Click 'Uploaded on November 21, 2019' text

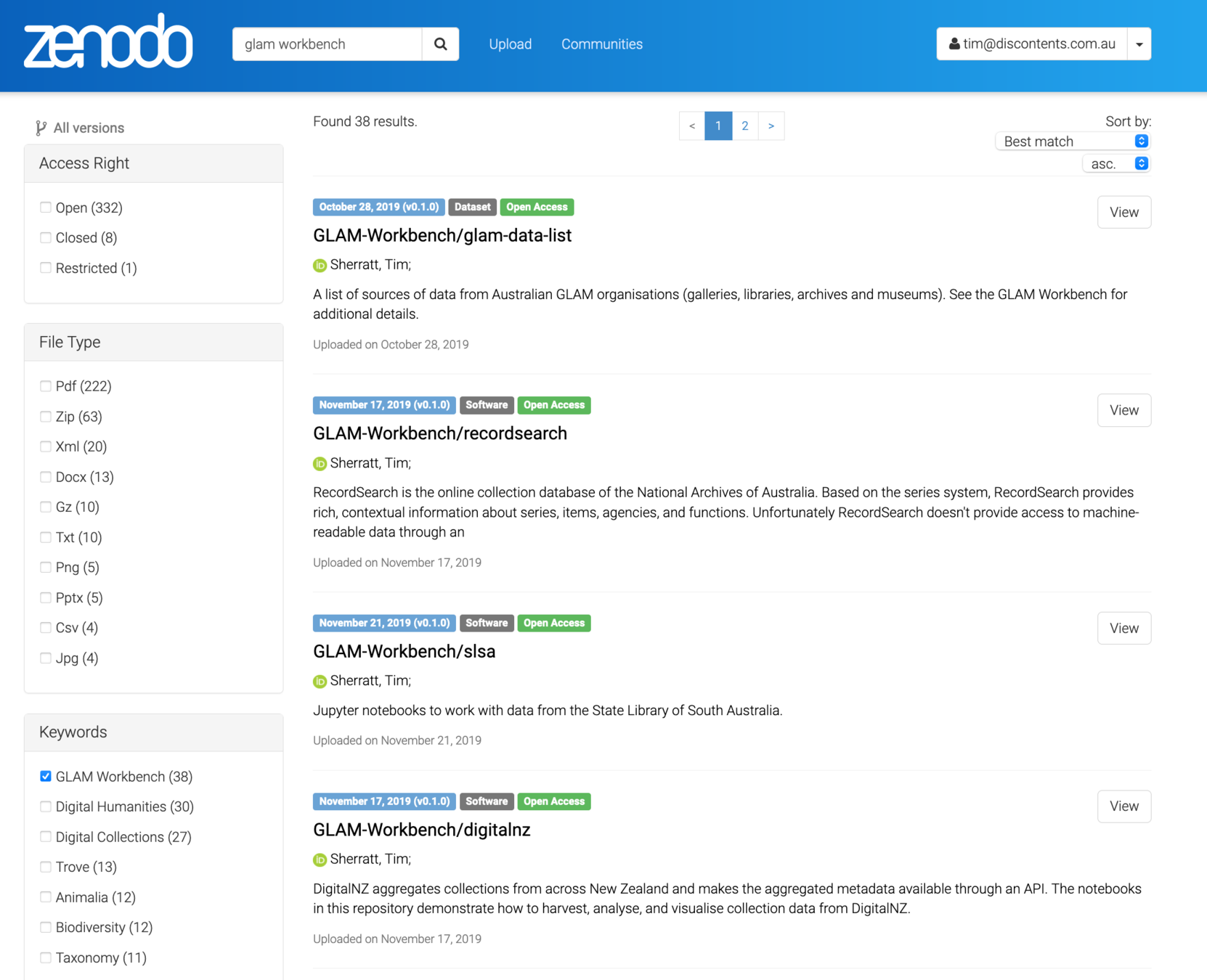point(397,741)
